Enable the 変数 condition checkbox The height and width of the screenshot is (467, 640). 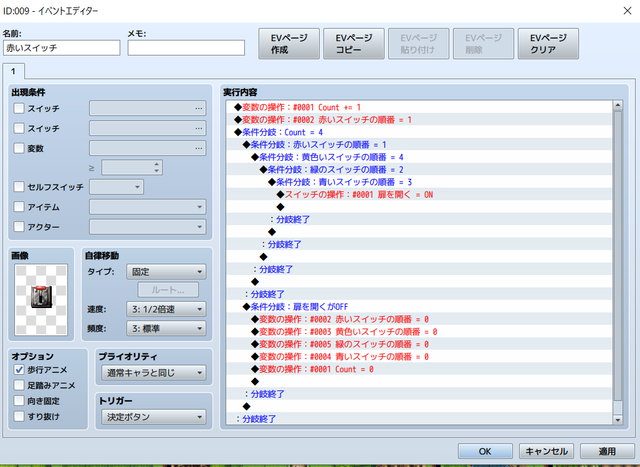pos(19,148)
